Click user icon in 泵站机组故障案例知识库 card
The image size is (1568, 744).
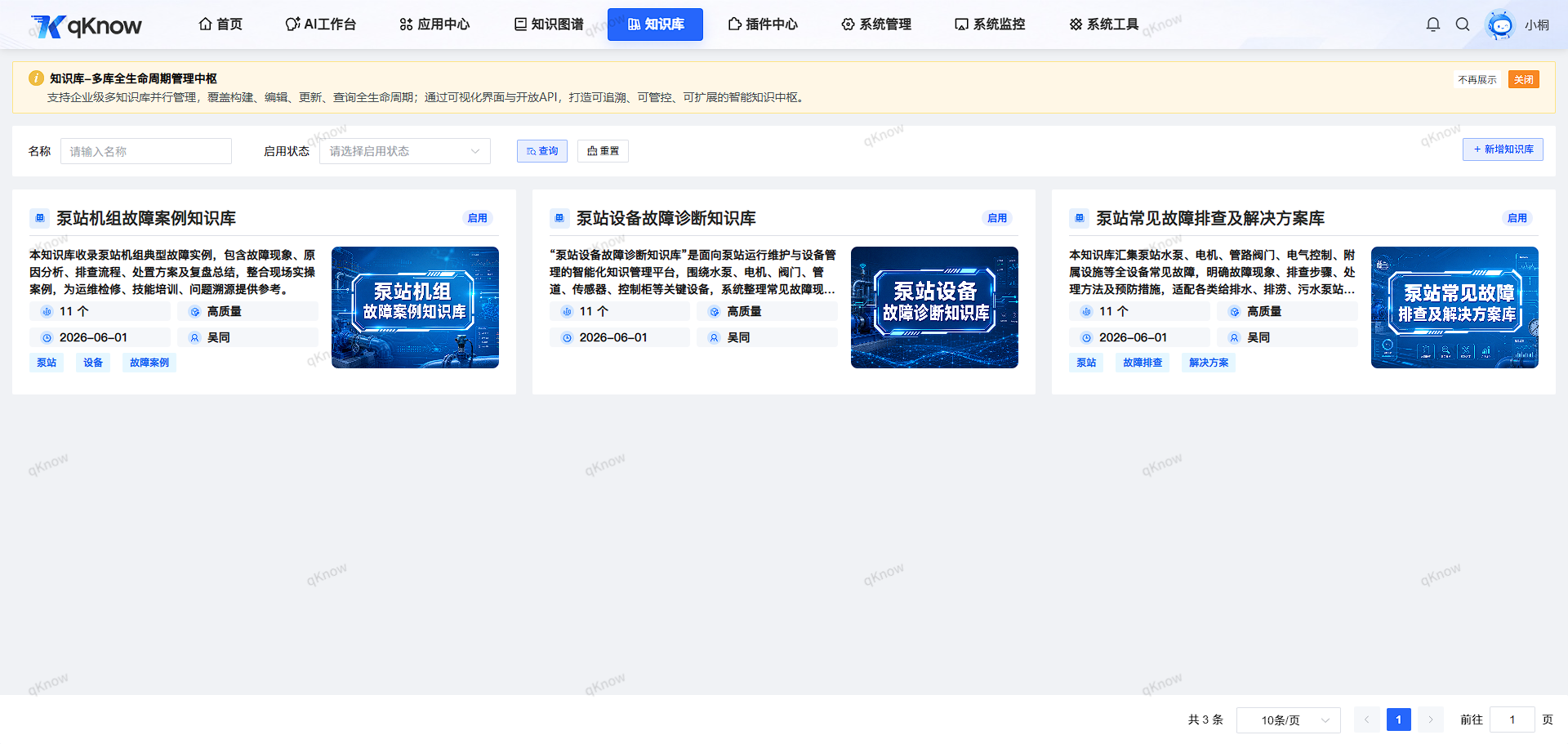coord(194,338)
